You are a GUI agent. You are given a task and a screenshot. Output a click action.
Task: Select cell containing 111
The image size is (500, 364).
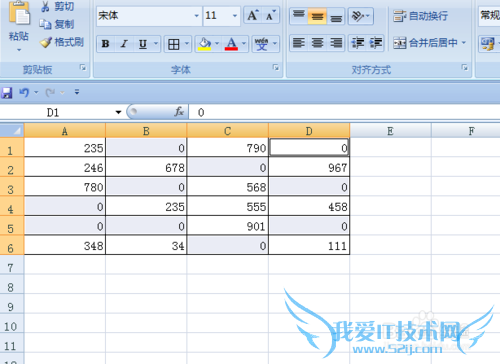pos(309,245)
